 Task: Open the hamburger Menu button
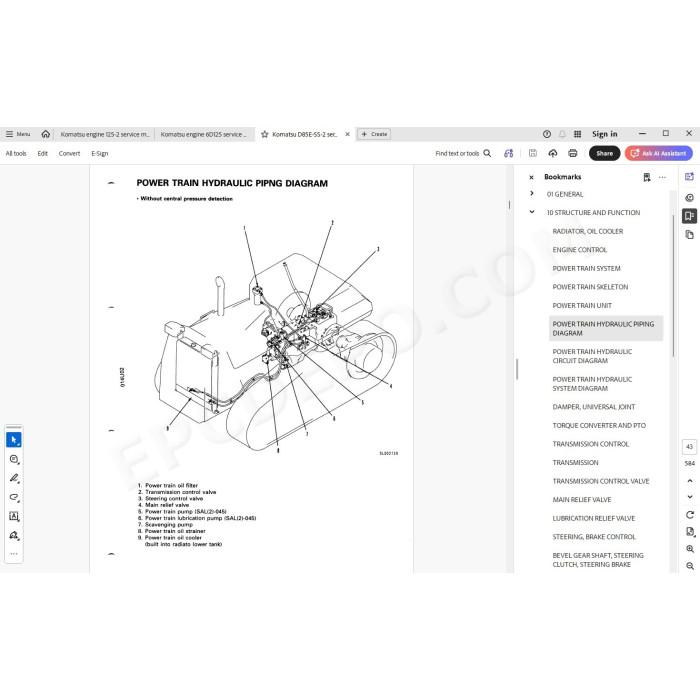point(18,134)
